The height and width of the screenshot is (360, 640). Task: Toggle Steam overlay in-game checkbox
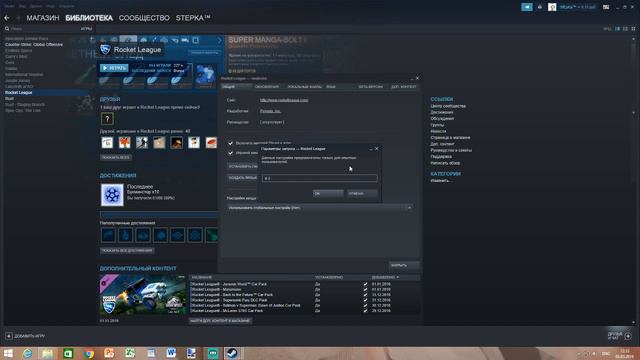[231, 143]
